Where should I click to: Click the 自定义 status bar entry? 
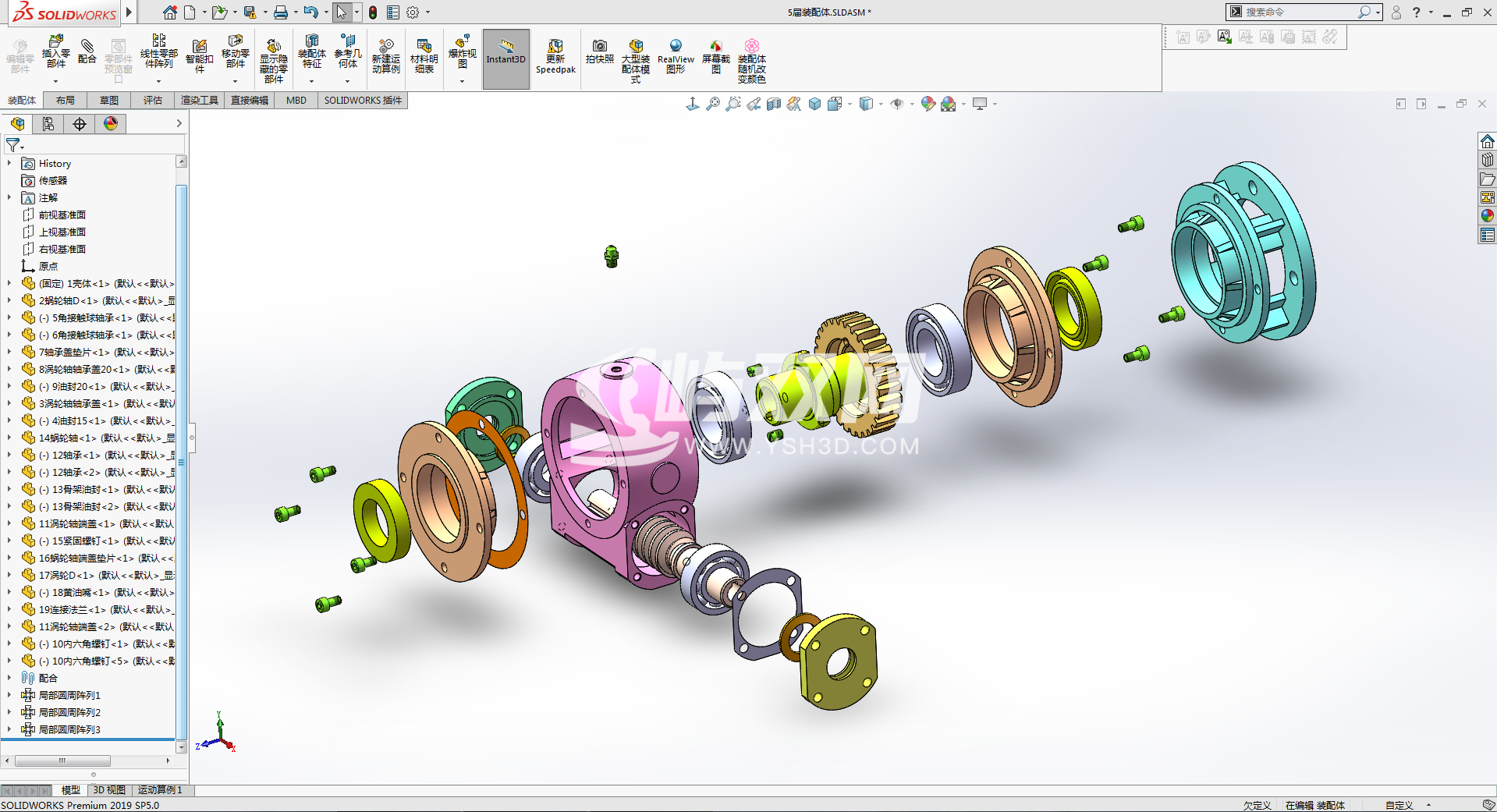point(1399,806)
